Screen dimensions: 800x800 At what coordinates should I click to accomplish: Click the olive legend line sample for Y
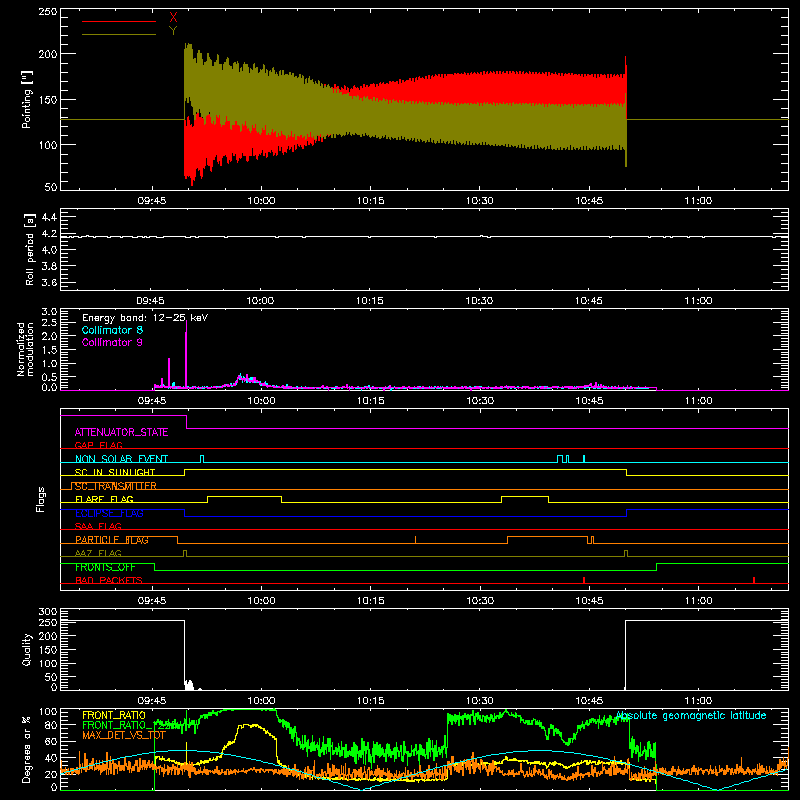pyautogui.click(x=119, y=34)
